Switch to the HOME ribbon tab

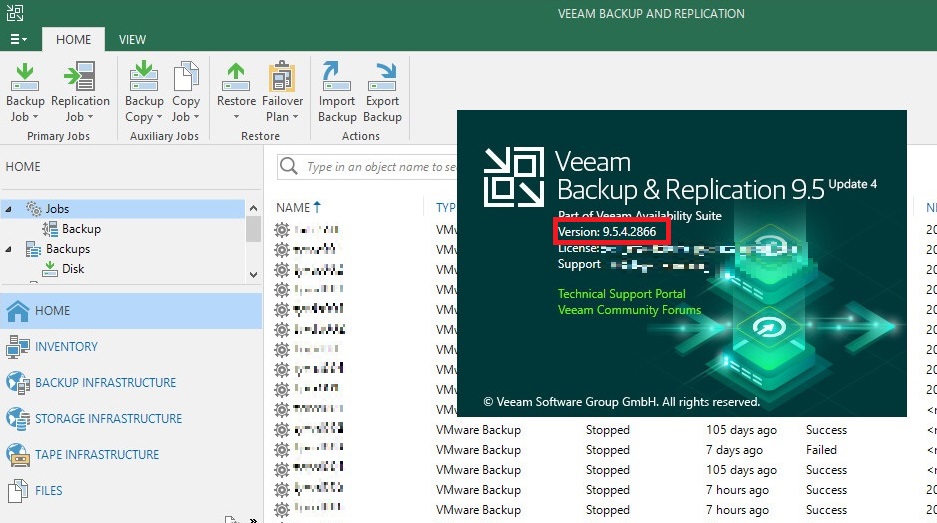click(74, 39)
